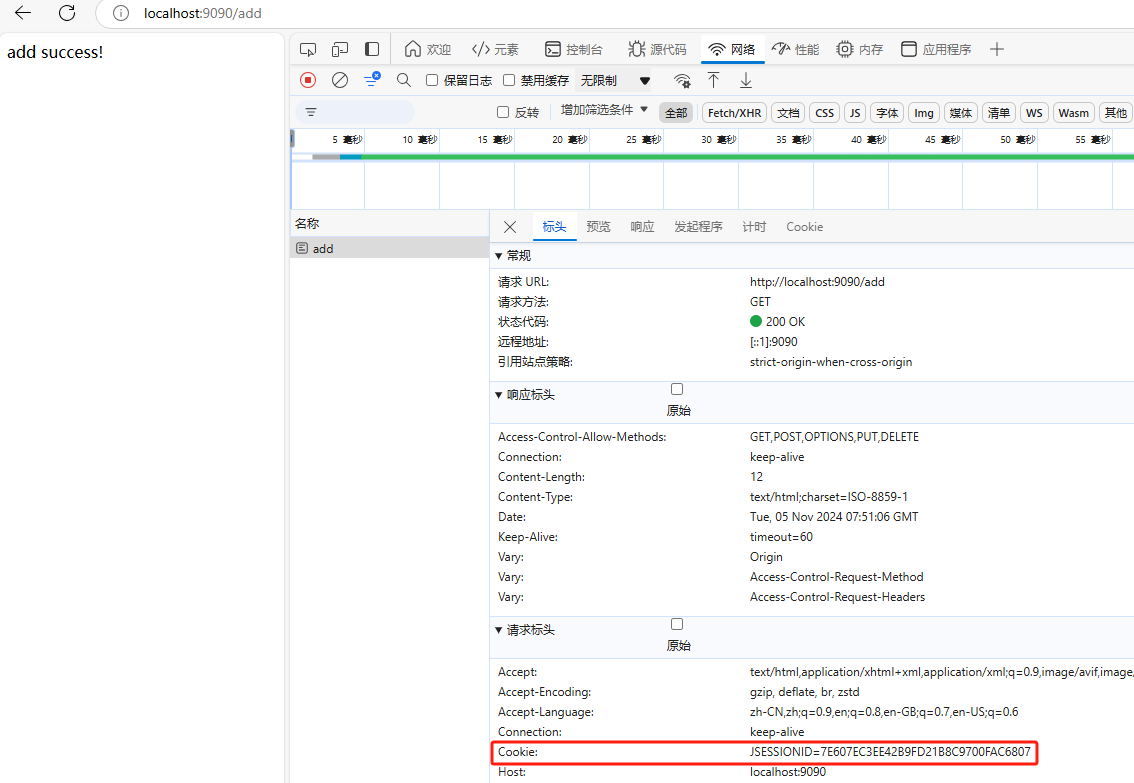Check 原始 box for request headers
Image resolution: width=1134 pixels, height=783 pixels.
[x=677, y=624]
